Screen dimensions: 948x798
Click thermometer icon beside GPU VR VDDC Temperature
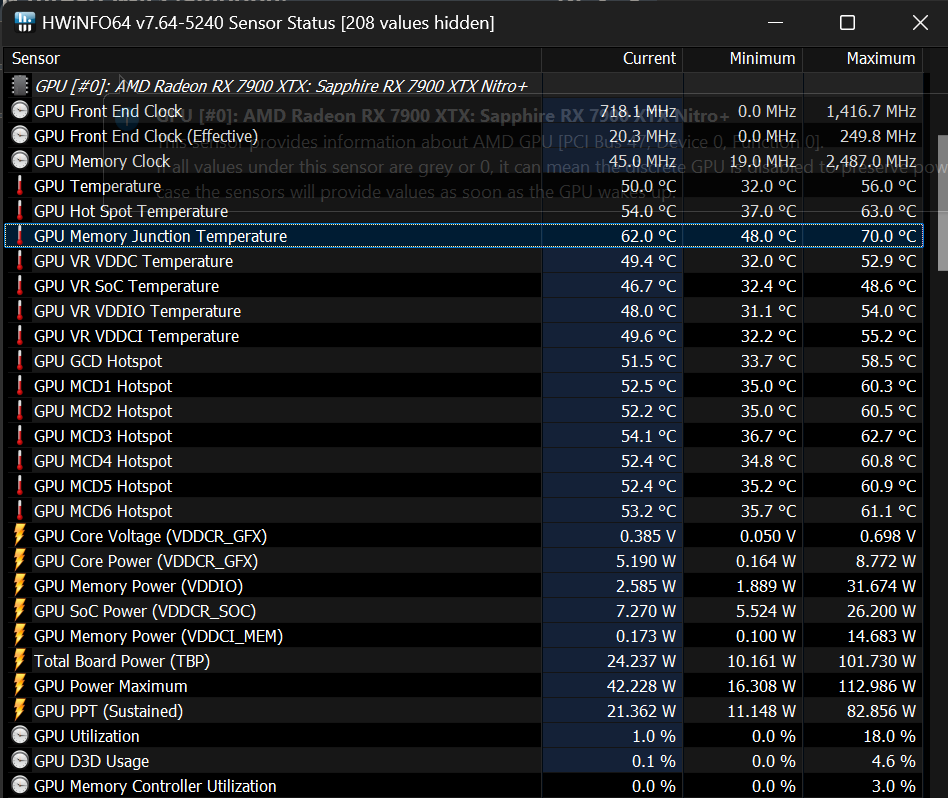[20, 261]
